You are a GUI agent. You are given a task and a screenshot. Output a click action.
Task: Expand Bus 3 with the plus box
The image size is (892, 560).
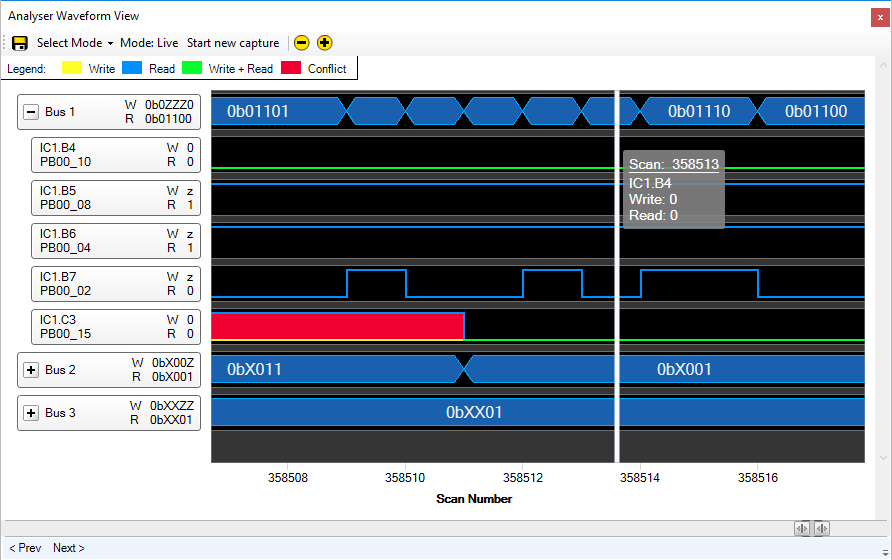(x=31, y=413)
